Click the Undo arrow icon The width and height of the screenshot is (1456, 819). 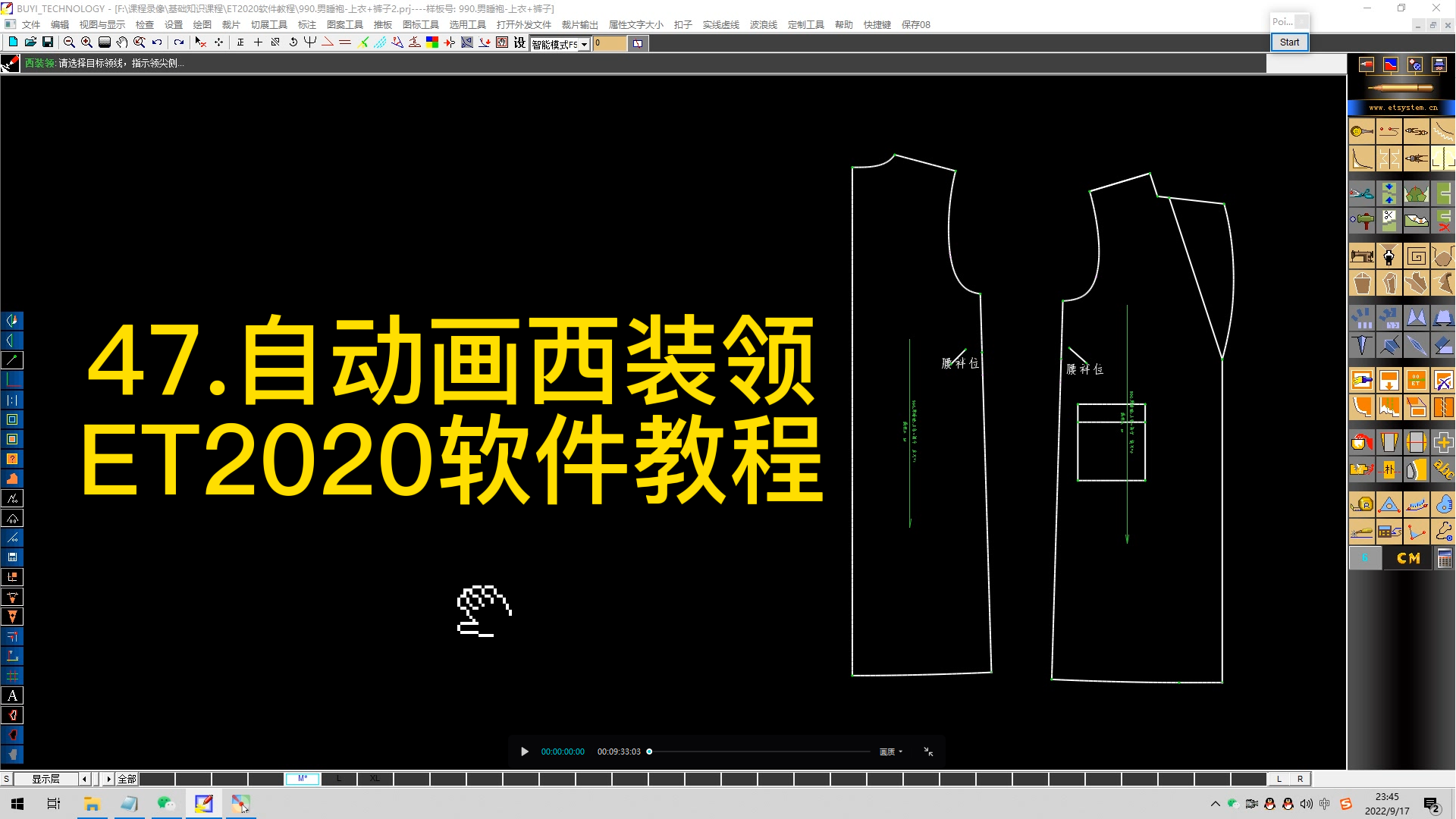point(157,42)
